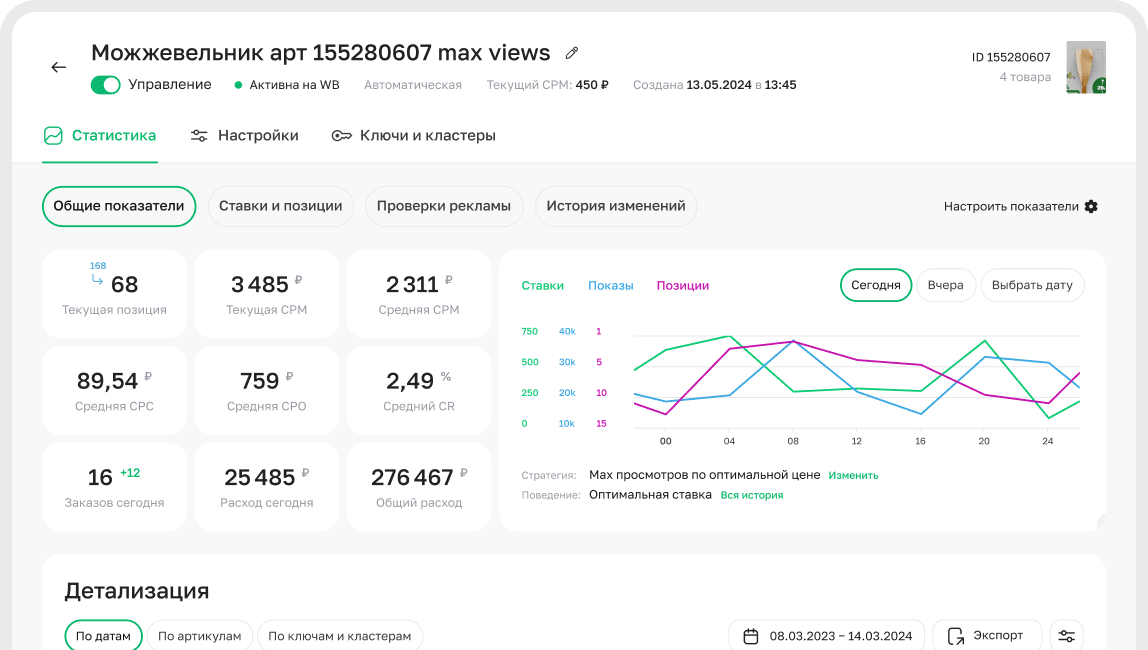Select the Вчера chart period
Screen dimensions: 1148x650
click(945, 285)
